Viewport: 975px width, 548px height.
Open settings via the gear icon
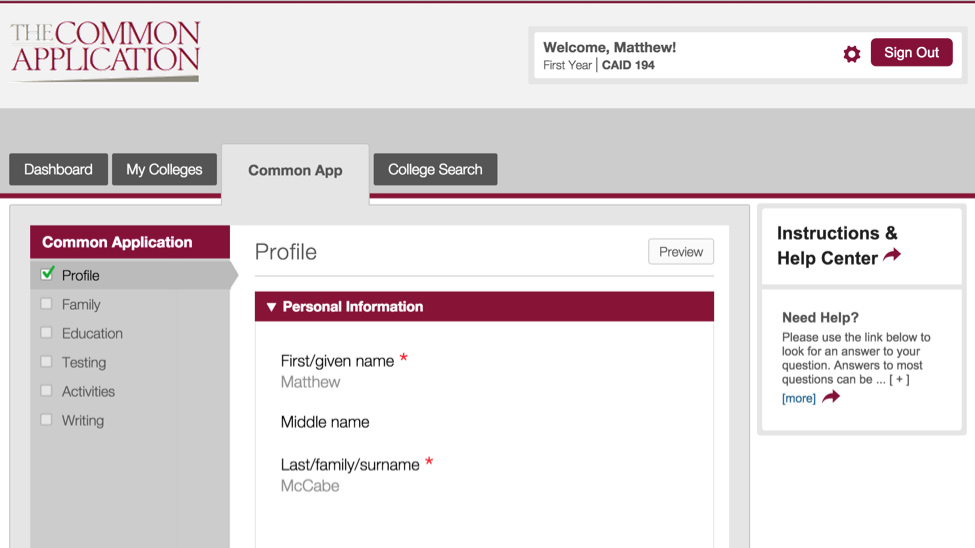(851, 54)
